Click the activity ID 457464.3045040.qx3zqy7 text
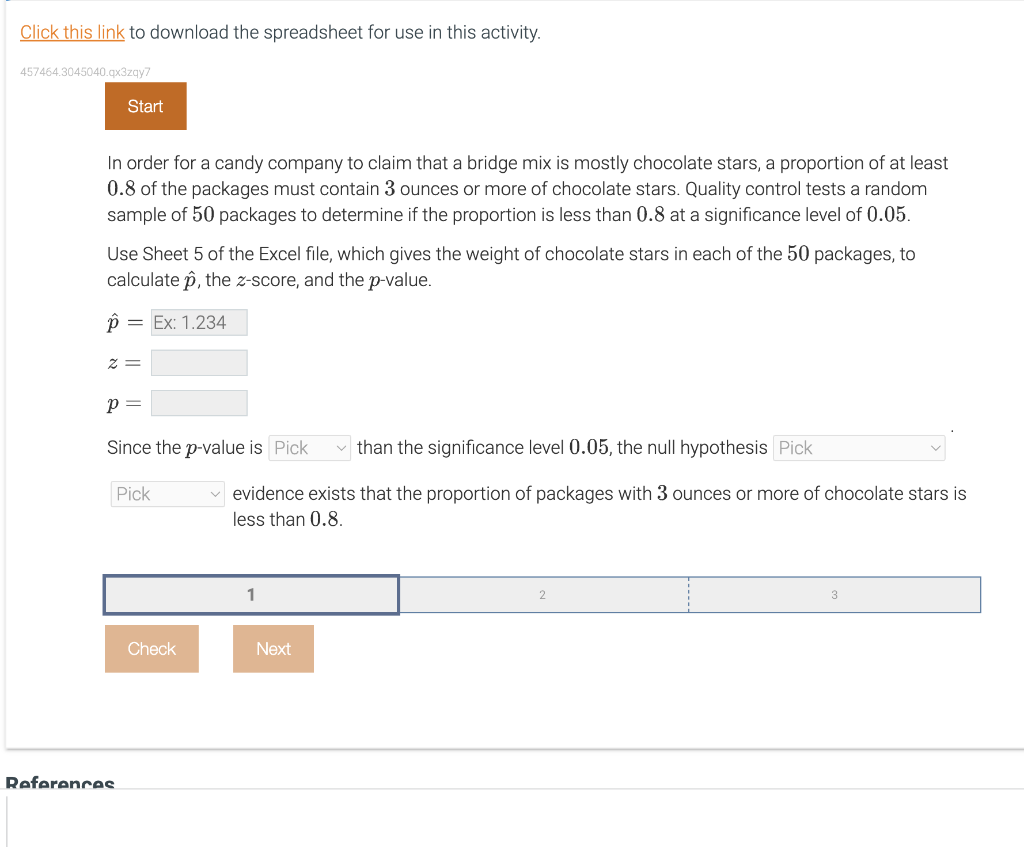This screenshot has height=854, width=1024. [85, 72]
